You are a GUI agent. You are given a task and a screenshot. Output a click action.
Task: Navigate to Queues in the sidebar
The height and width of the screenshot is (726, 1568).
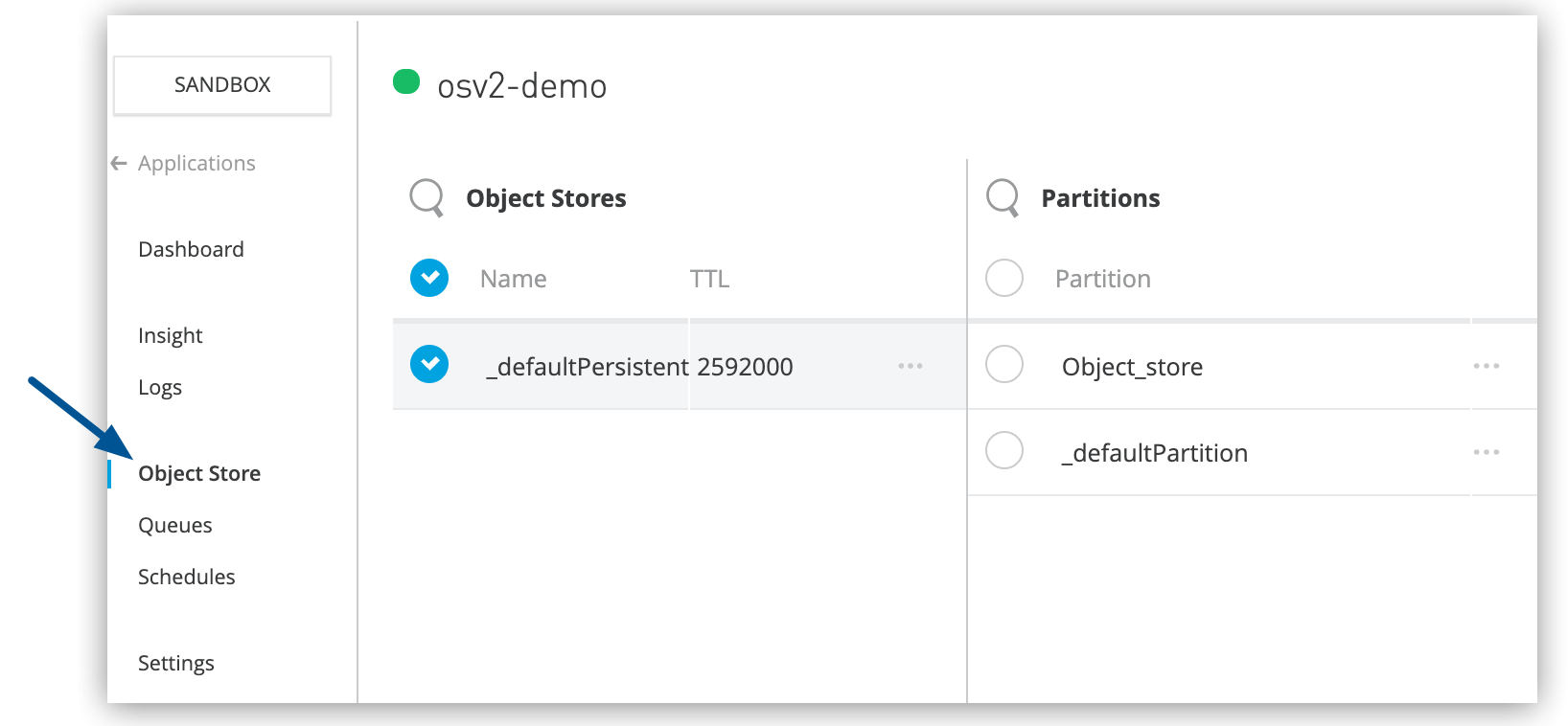(174, 526)
